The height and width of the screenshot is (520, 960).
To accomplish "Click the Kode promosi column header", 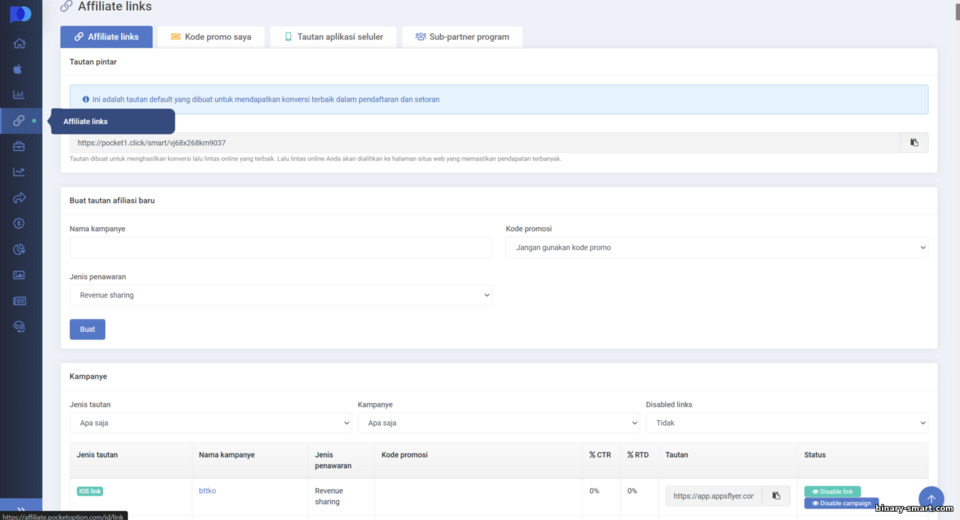I will pyautogui.click(x=405, y=455).
